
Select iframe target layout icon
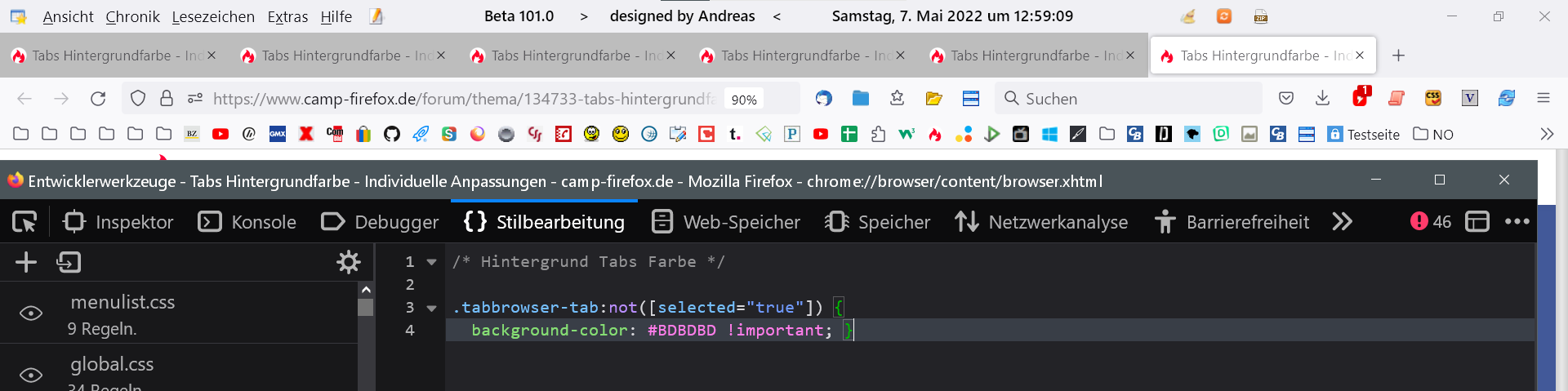click(1477, 222)
